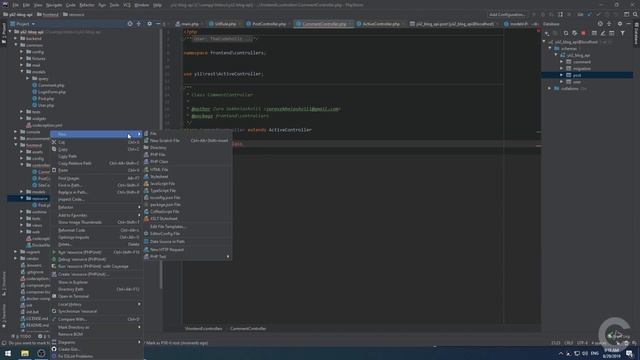Click vertical Database side tab
Viewport: 640px width, 360px height.
coord(636,33)
